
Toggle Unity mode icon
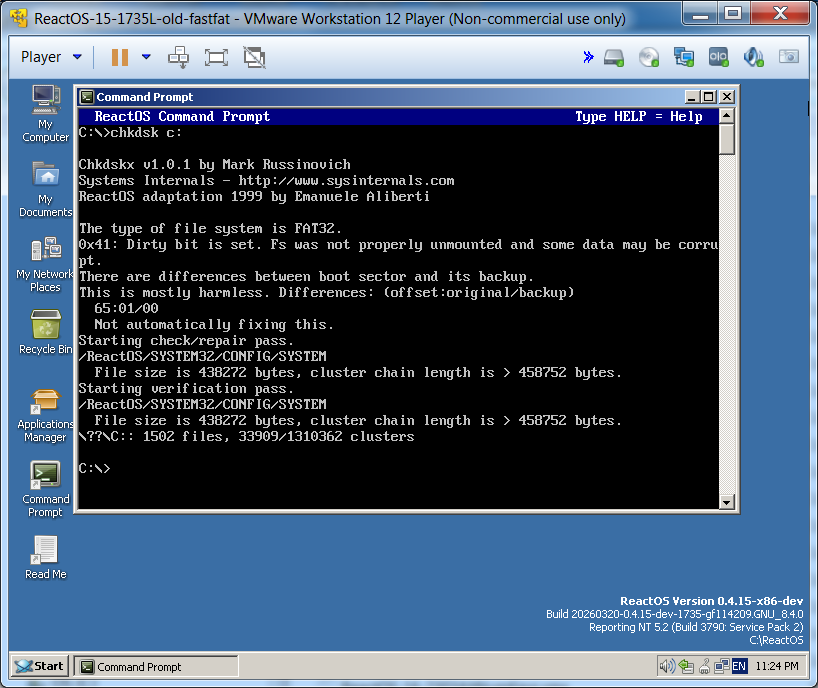click(x=254, y=57)
